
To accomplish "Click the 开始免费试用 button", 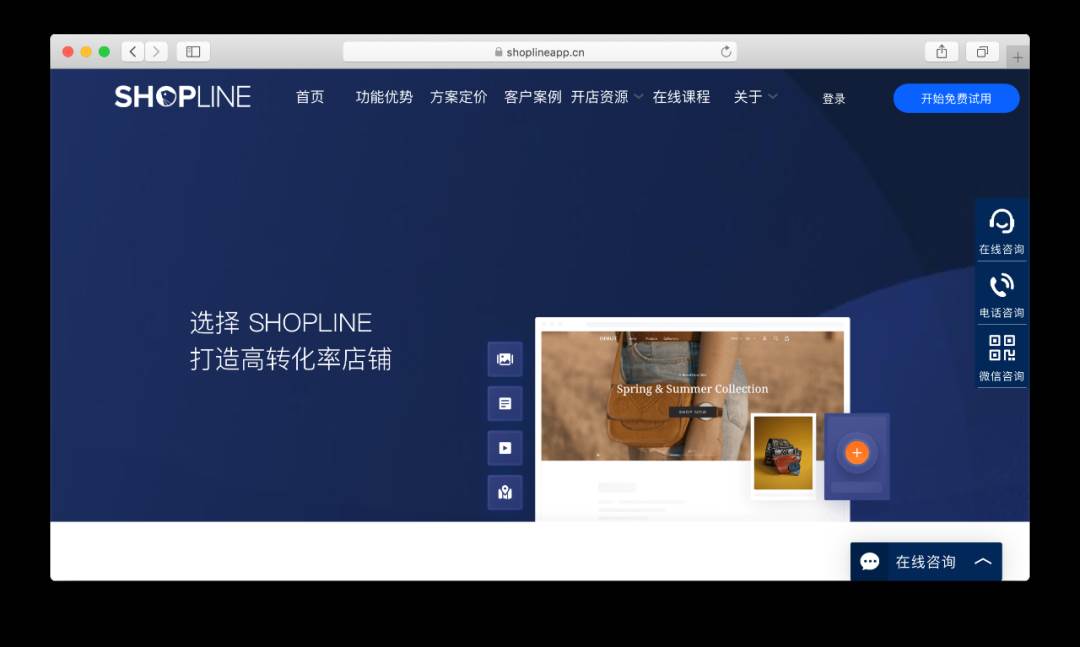I will [956, 99].
